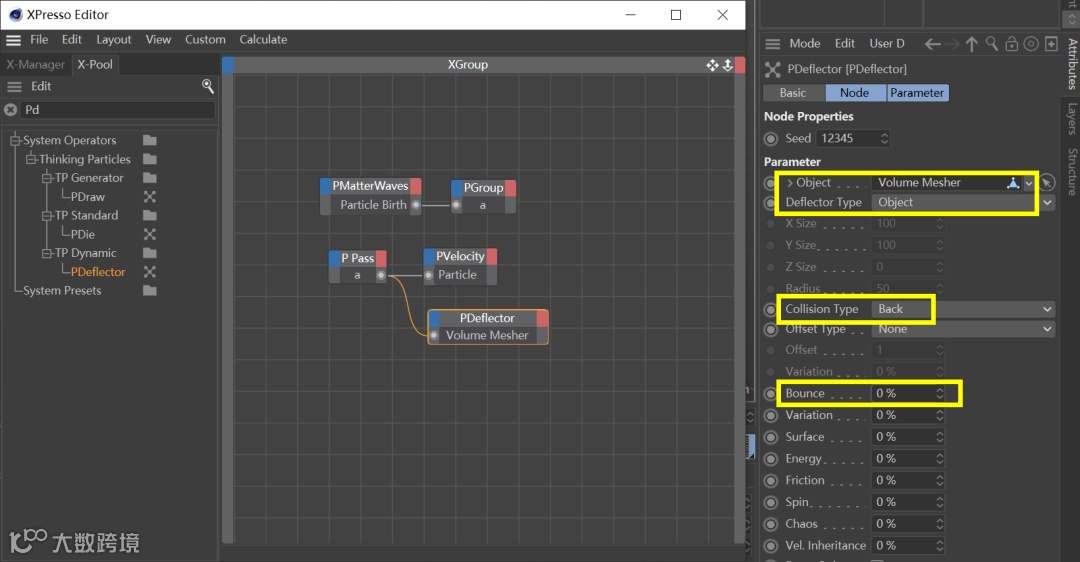Lock the Attributes panel element
1080x562 pixels.
point(1011,44)
